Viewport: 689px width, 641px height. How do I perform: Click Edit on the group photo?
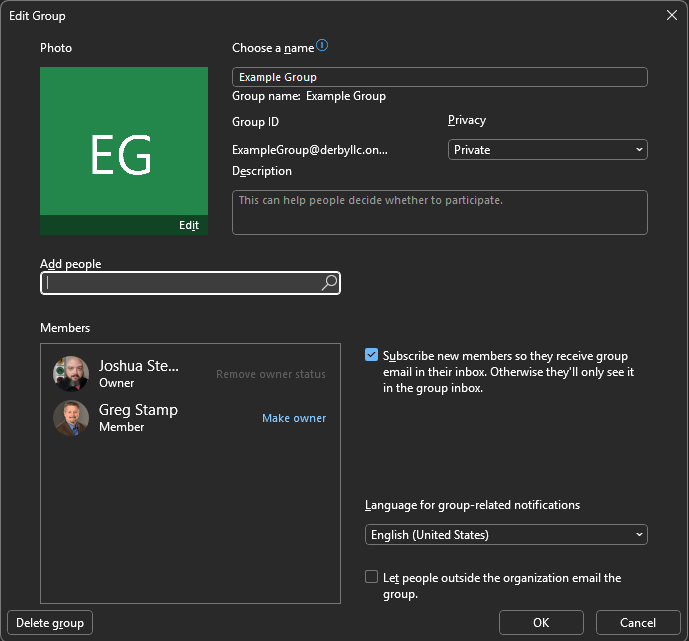pyautogui.click(x=189, y=226)
